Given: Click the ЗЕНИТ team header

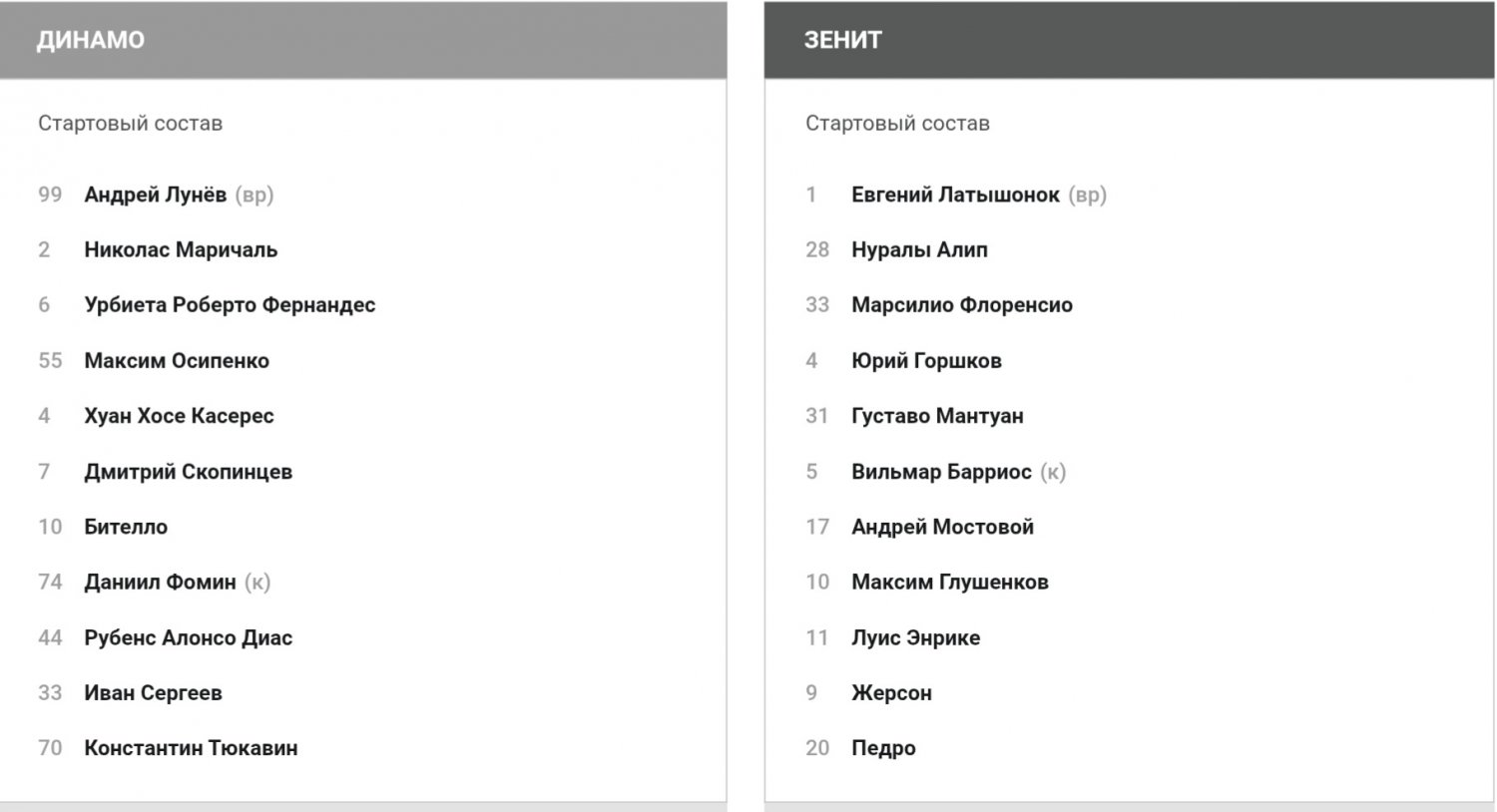Looking at the screenshot, I should 843,40.
